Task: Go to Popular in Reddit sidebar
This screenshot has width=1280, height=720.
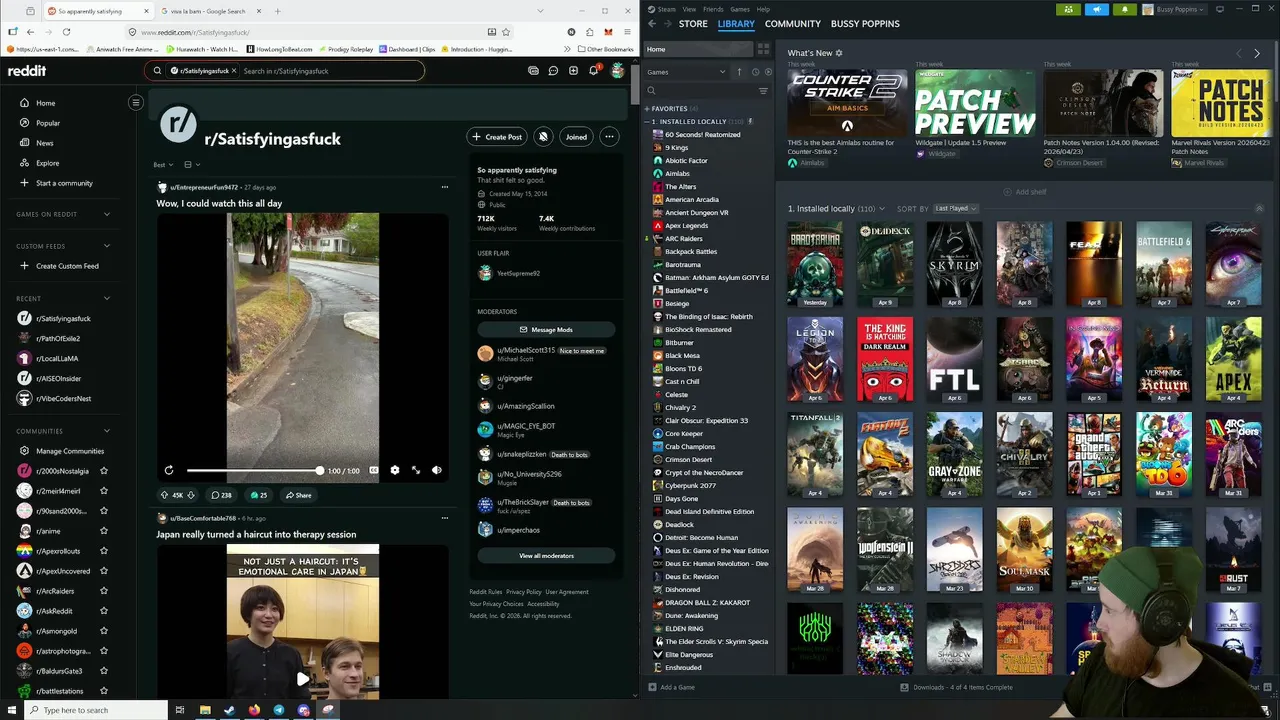Action: [48, 123]
